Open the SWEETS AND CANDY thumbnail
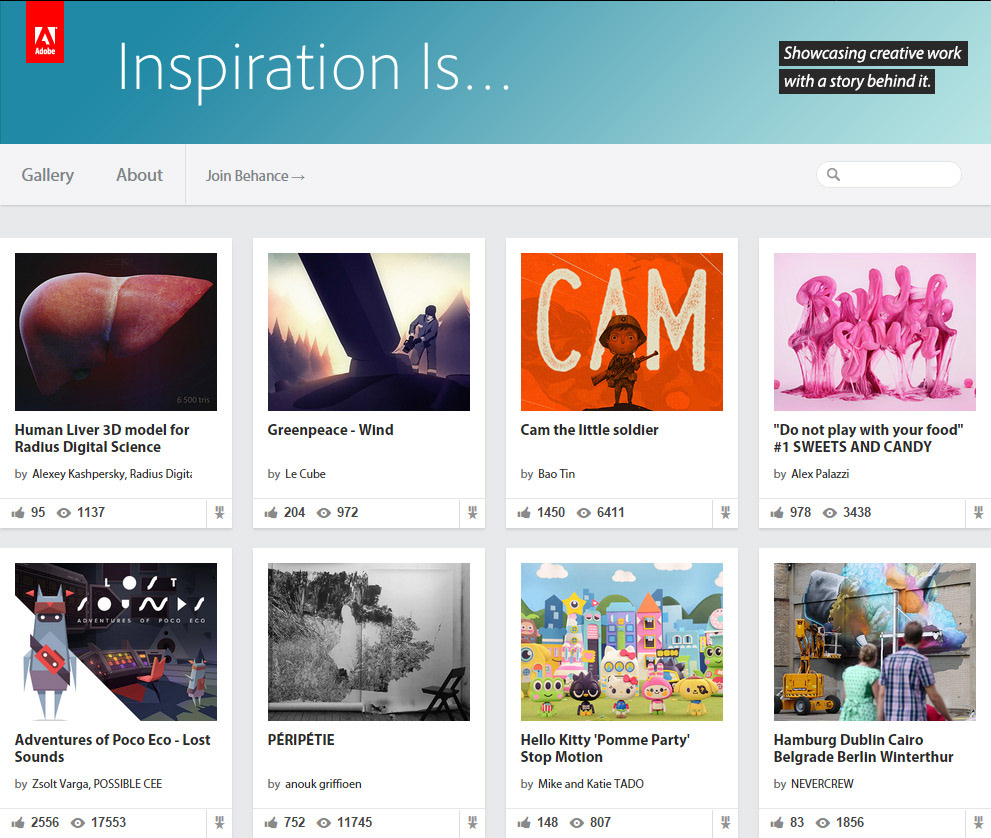This screenshot has height=838, width=991. click(x=874, y=332)
